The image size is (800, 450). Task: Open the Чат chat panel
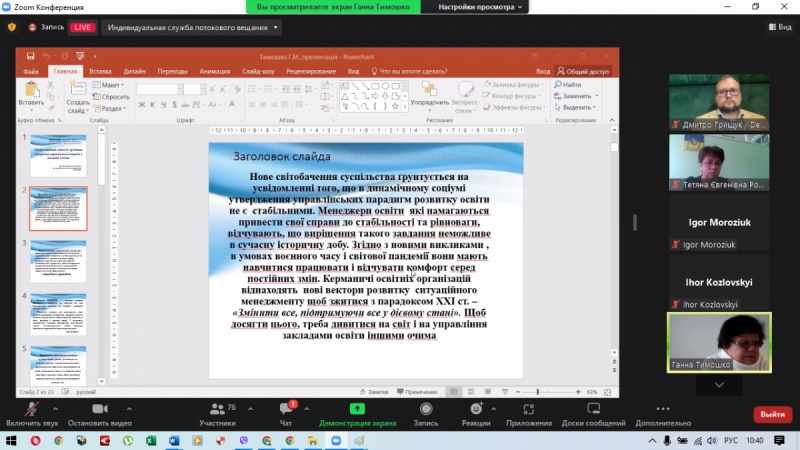(286, 414)
